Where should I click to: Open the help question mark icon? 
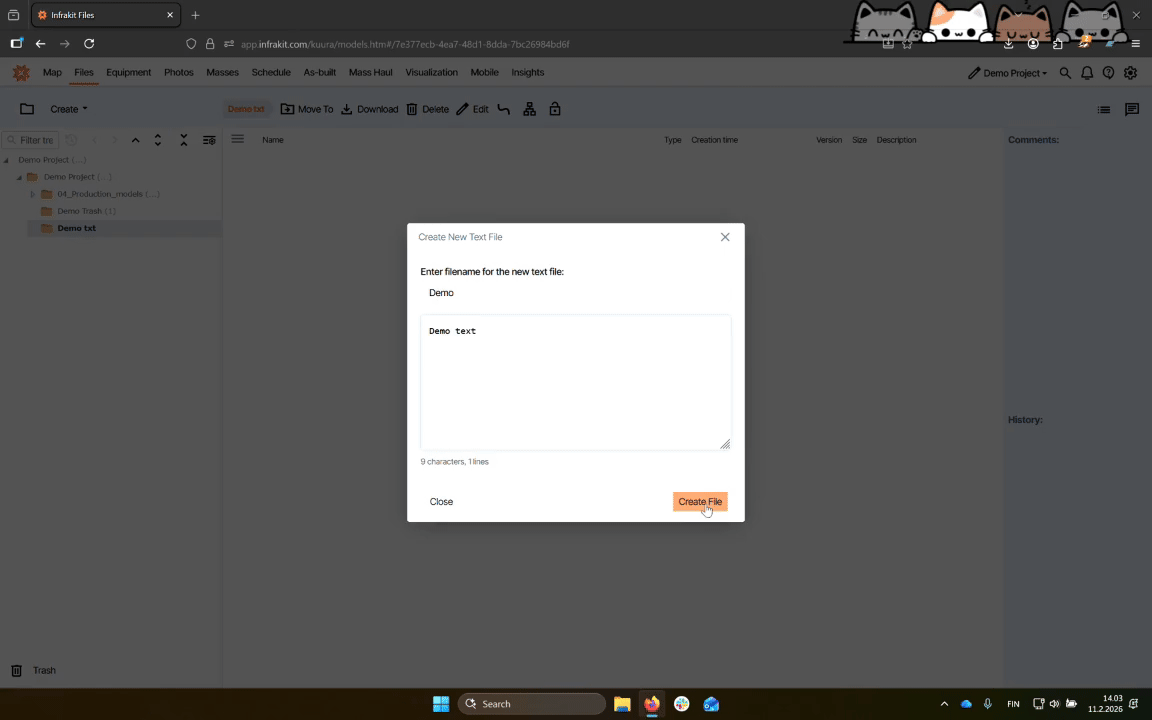point(1109,73)
